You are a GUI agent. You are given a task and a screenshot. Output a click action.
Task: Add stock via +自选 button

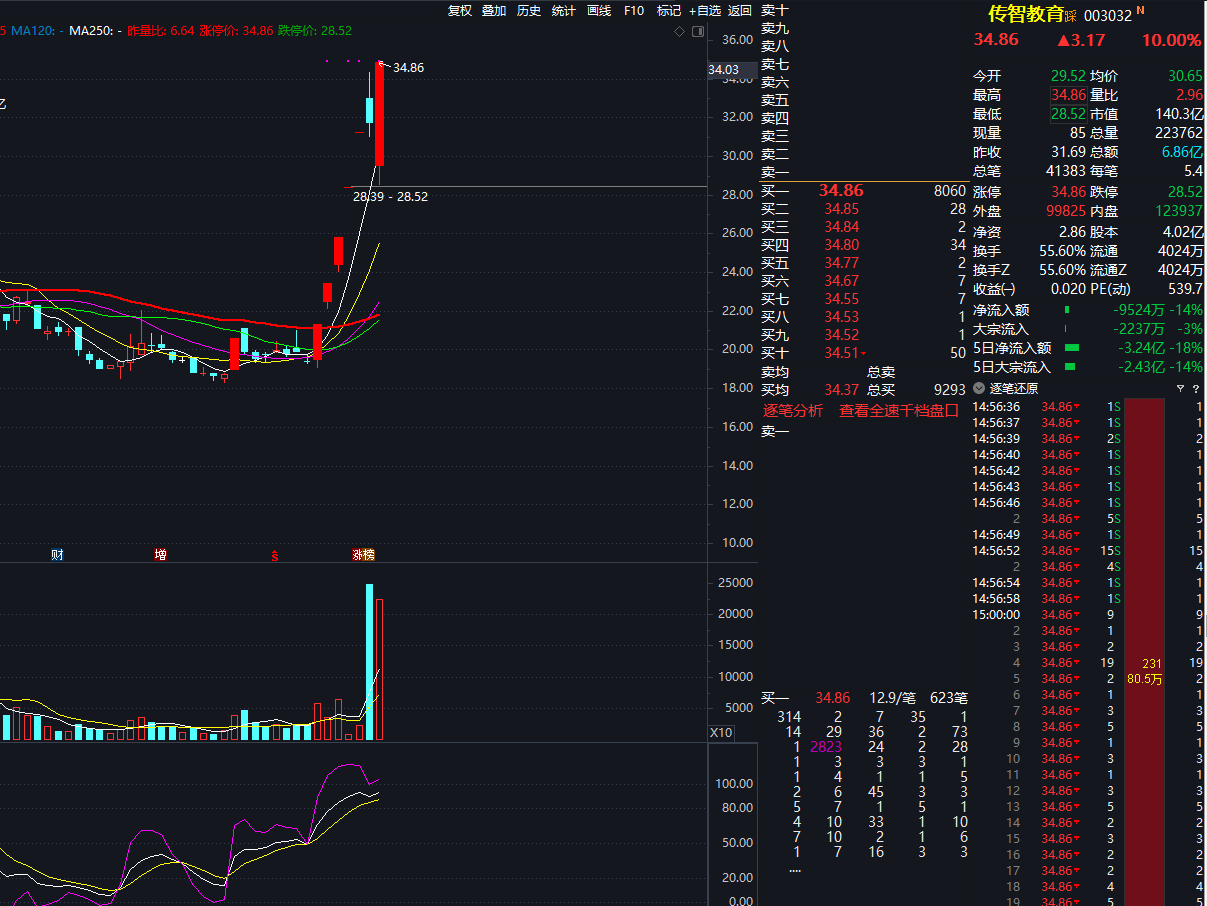tap(704, 11)
